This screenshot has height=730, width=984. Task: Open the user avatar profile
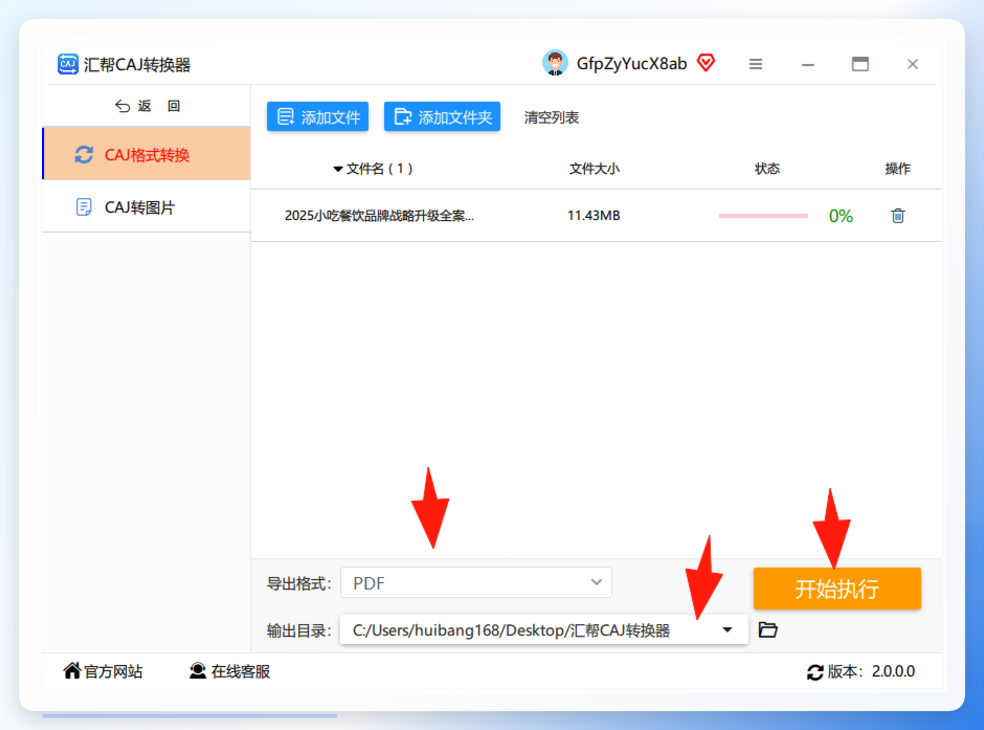pyautogui.click(x=555, y=63)
